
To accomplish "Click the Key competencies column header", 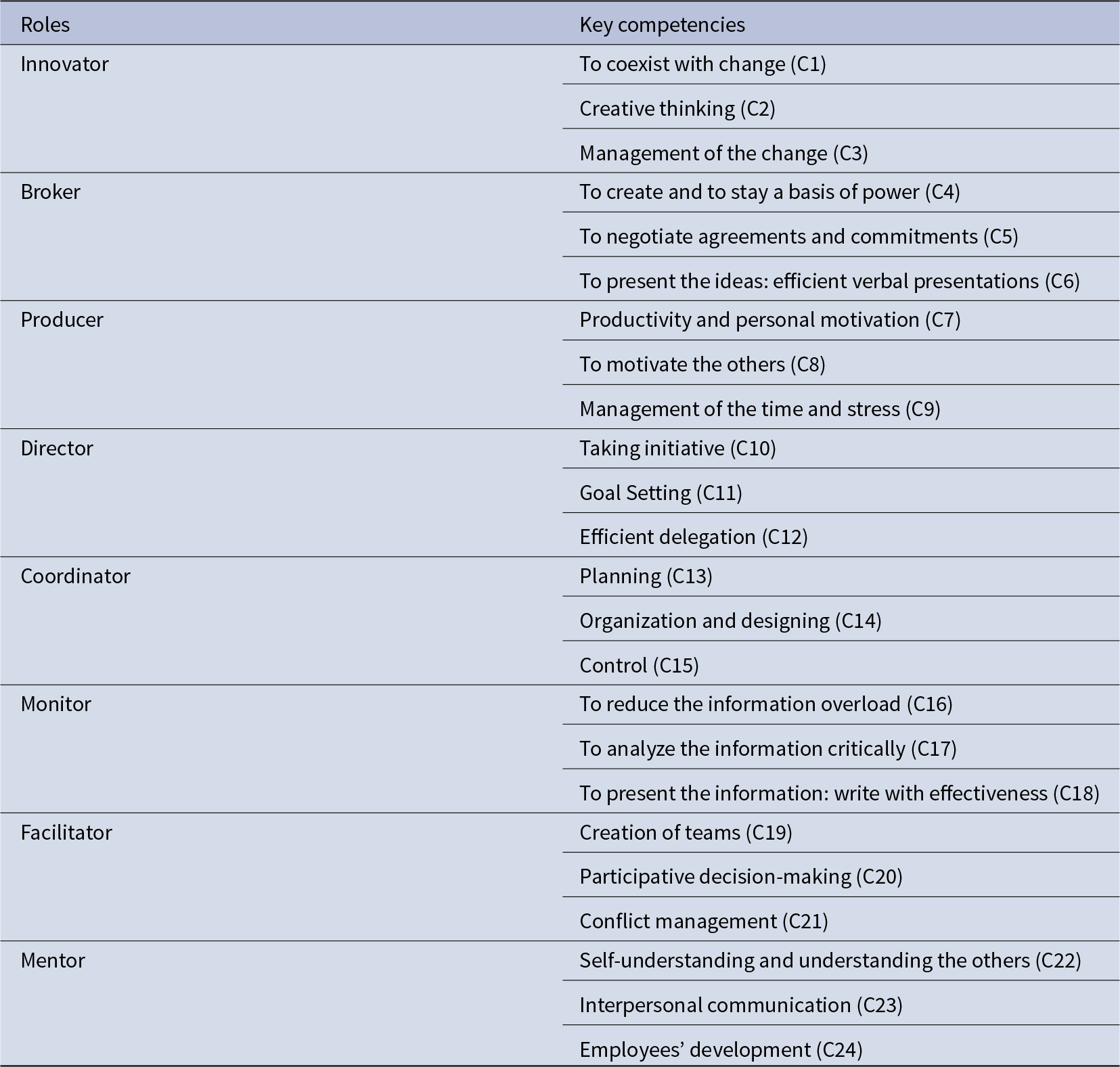I will [x=662, y=24].
